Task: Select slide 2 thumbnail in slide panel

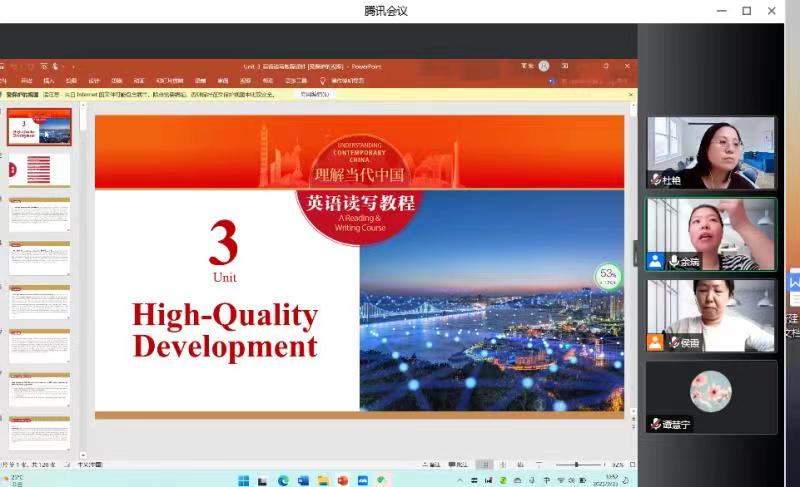Action: 39,170
